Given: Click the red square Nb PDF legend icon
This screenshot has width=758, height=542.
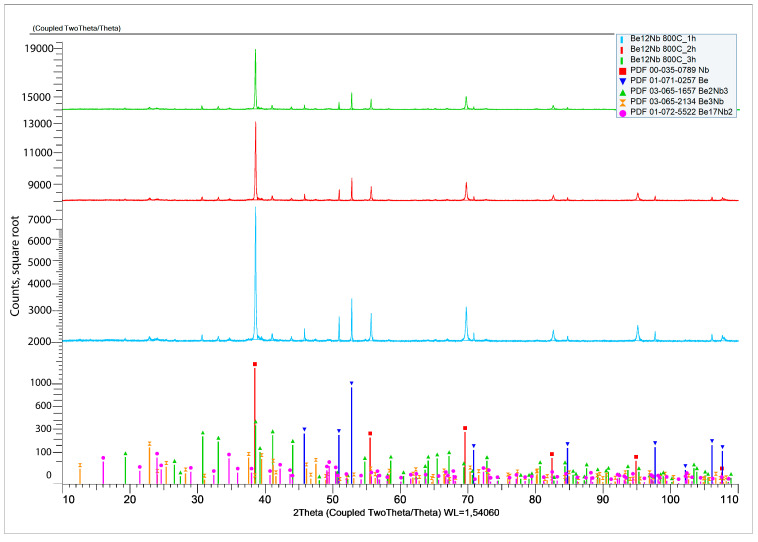Looking at the screenshot, I should [x=623, y=71].
